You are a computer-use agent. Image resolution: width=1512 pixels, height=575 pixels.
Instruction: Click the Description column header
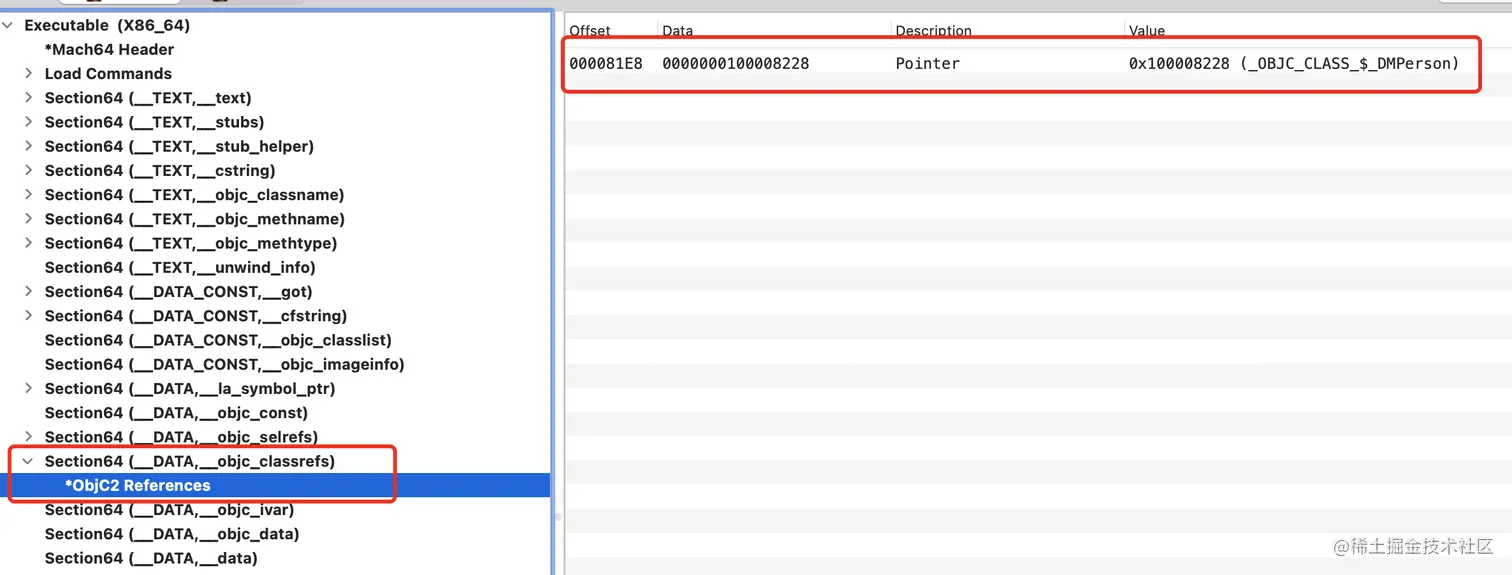[x=933, y=31]
